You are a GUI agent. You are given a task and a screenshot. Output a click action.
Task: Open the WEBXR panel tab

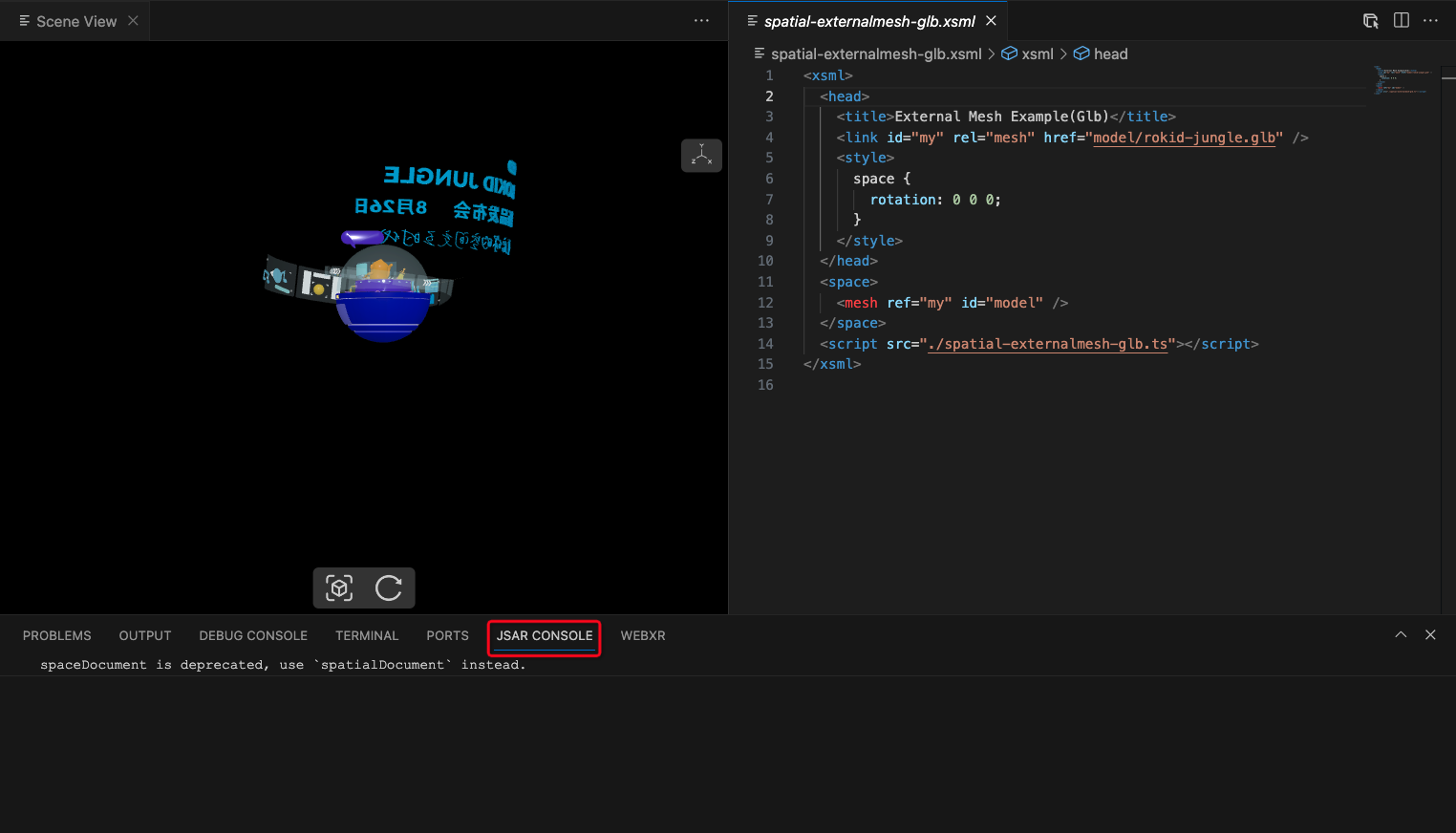pyautogui.click(x=643, y=636)
